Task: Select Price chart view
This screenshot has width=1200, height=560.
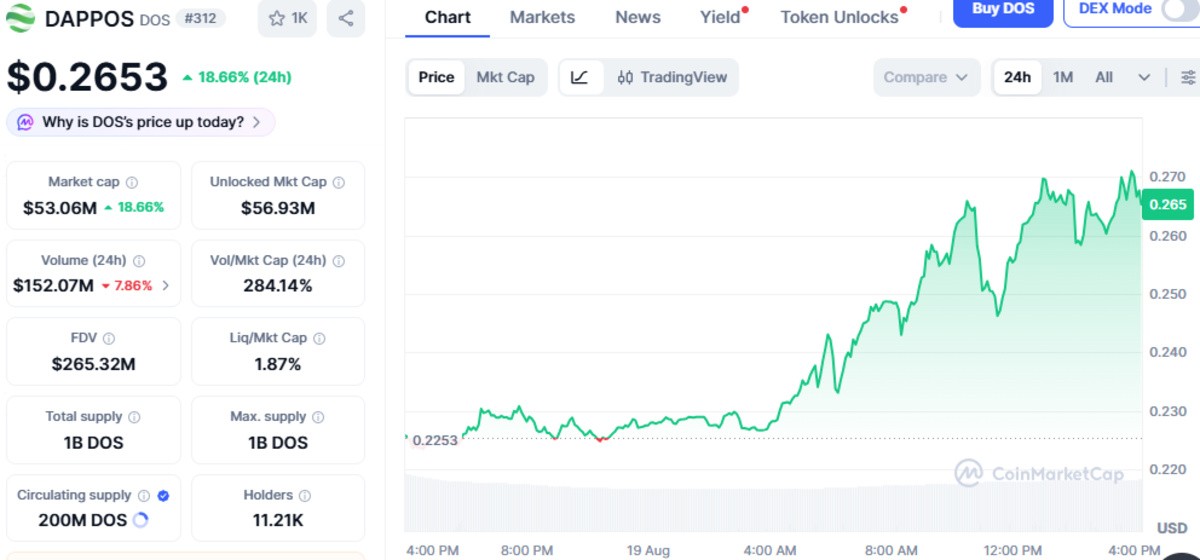Action: pyautogui.click(x=436, y=77)
